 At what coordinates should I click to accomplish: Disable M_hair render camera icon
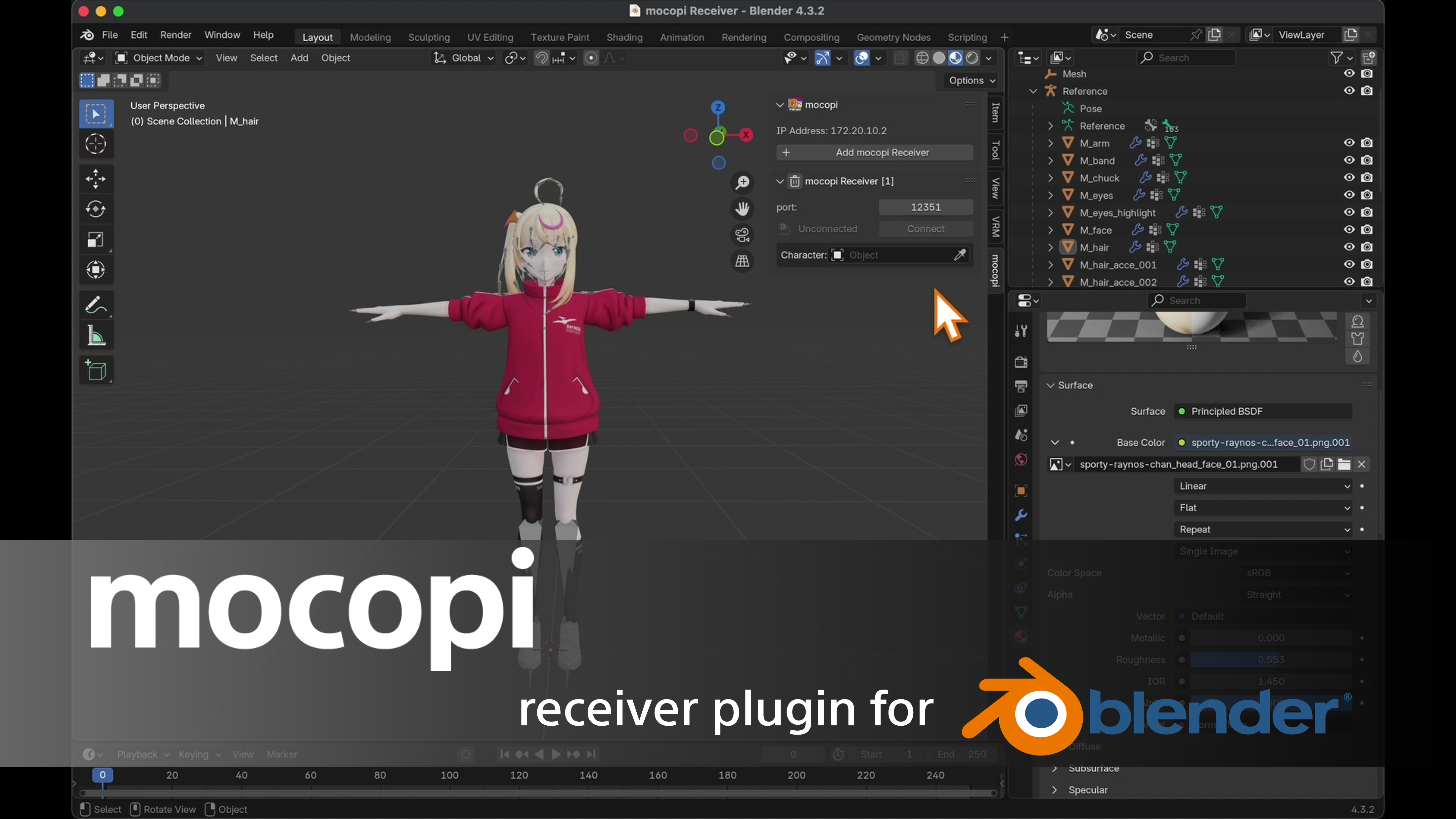(x=1367, y=247)
